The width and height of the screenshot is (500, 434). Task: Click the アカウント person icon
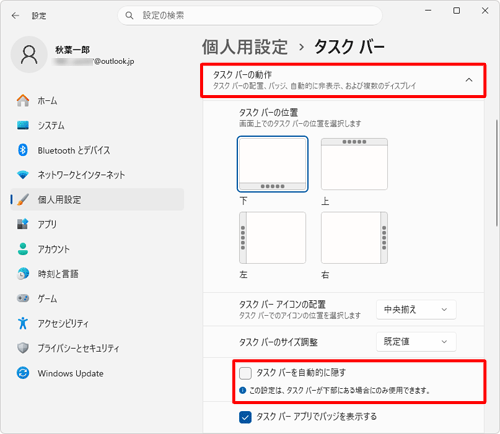(x=23, y=249)
